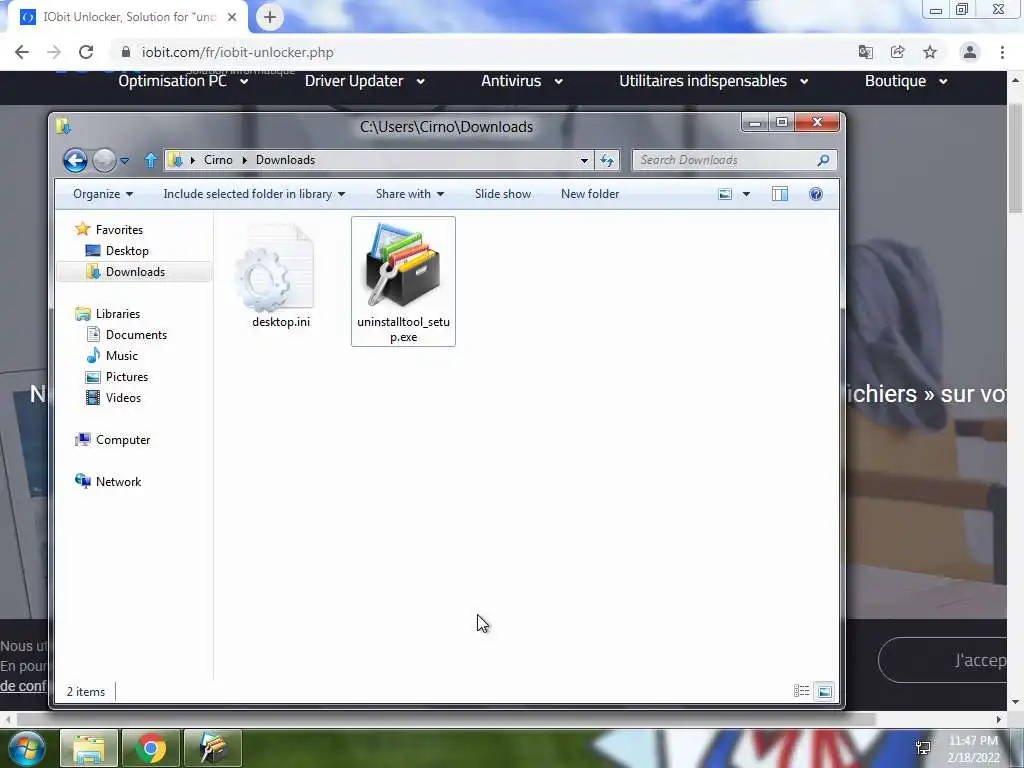
Task: Click the J'accepte cookie button
Action: (x=943, y=660)
